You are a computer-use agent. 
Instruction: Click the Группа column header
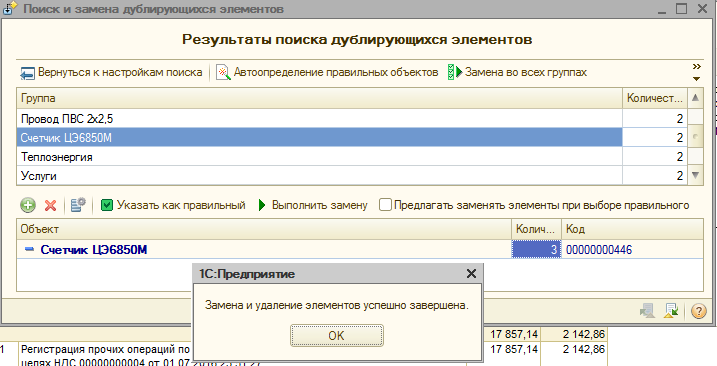point(319,98)
